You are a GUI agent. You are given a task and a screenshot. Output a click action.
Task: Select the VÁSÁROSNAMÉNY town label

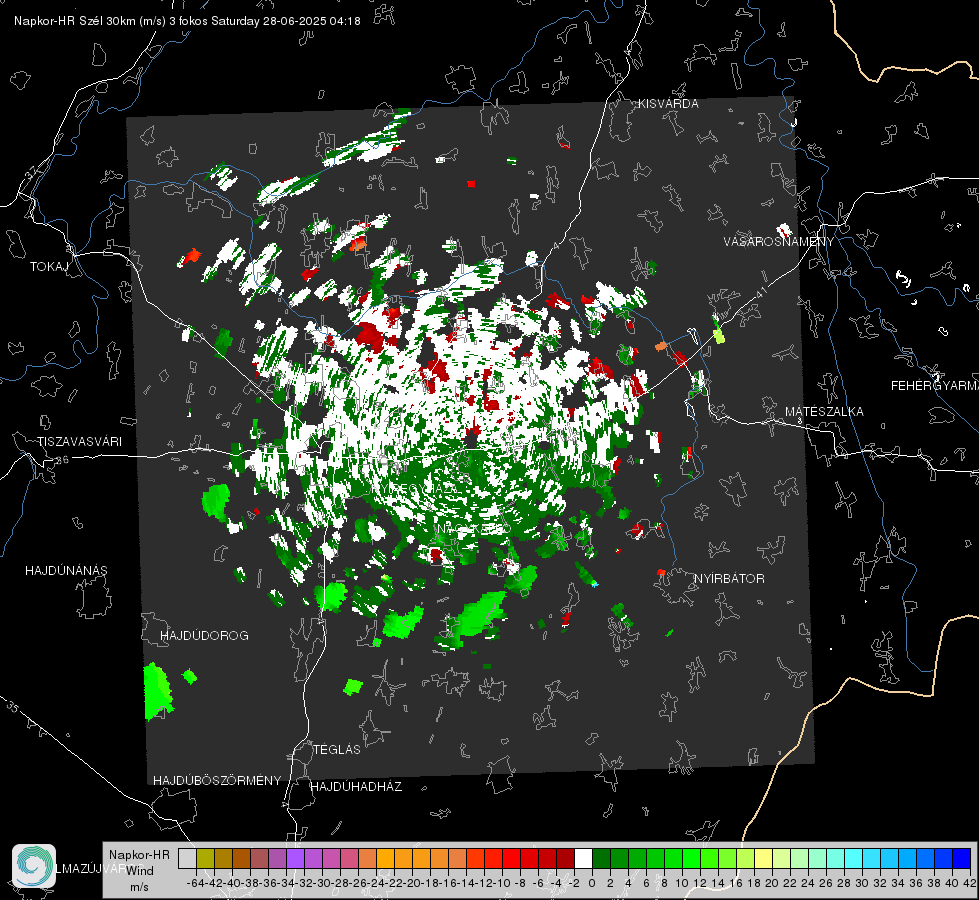pos(779,242)
